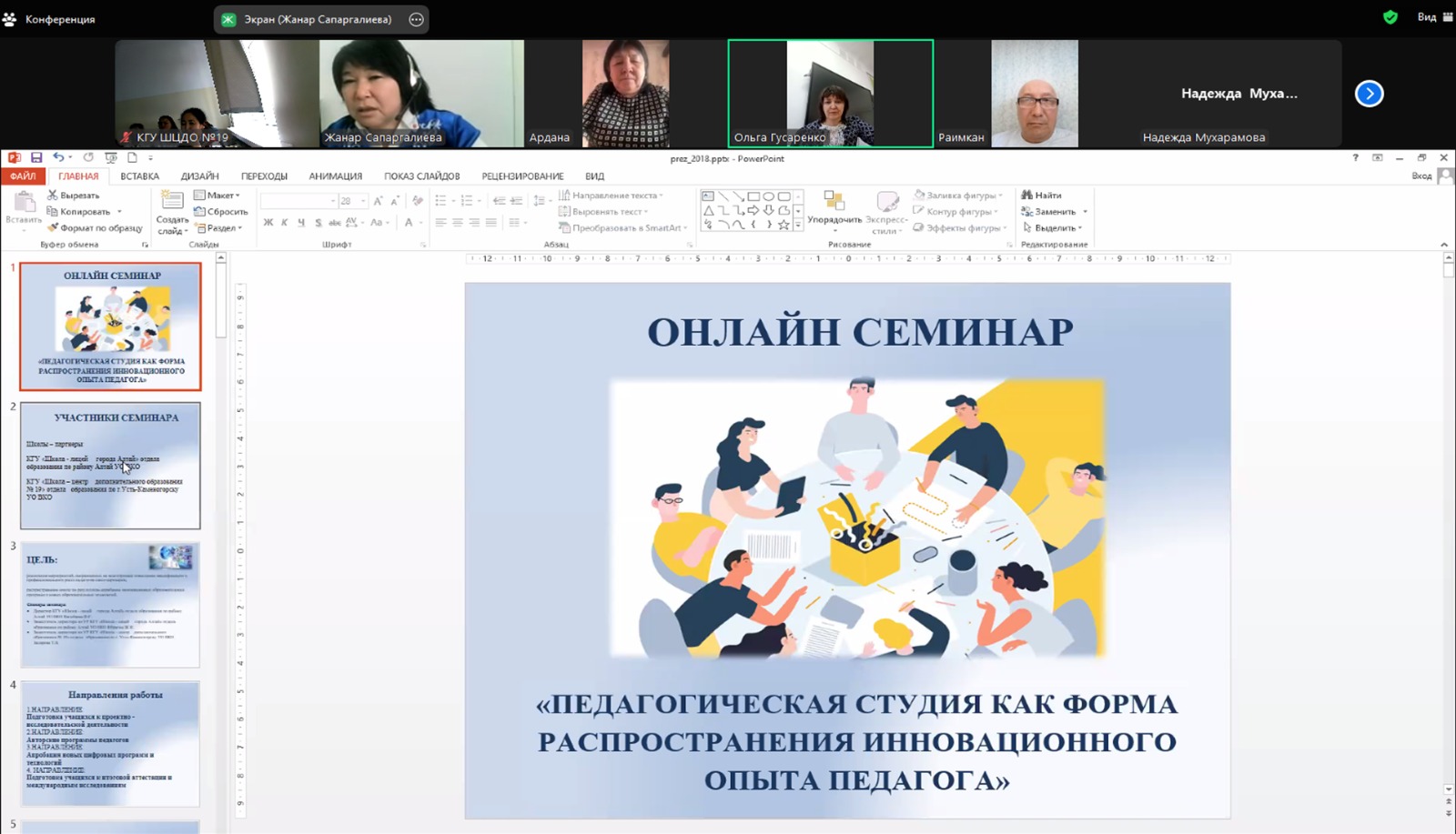Save the presentation with the floppy disk icon
The width and height of the screenshot is (1456, 834).
(x=36, y=158)
